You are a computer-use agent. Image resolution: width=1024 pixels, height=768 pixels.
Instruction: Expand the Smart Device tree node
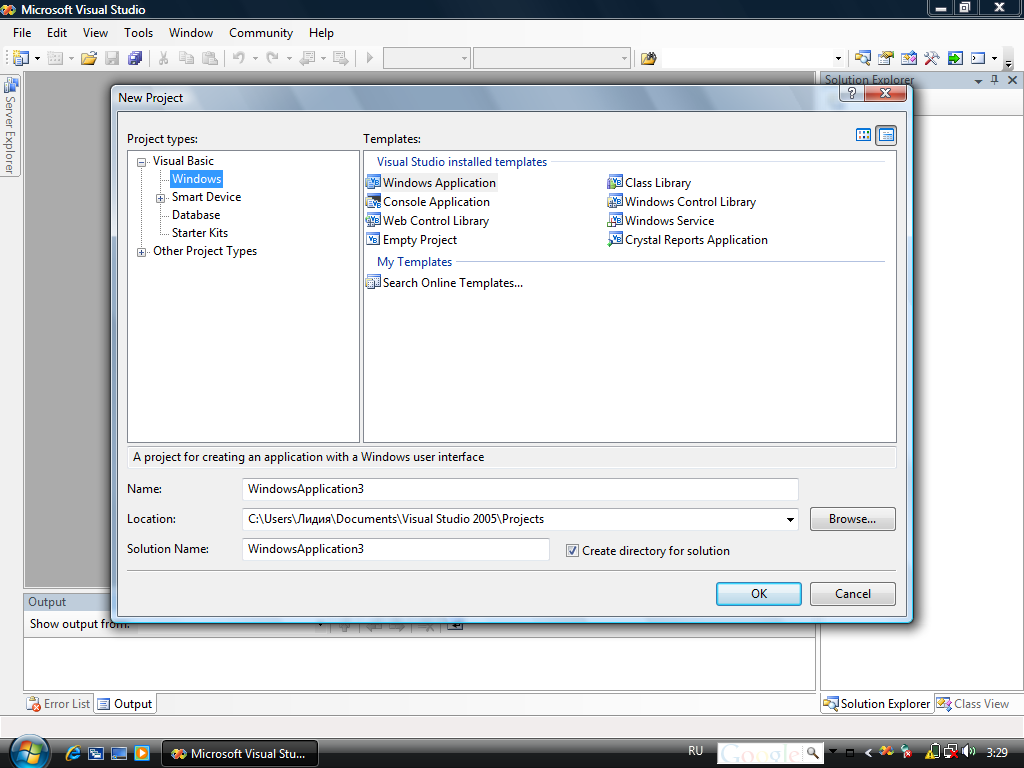160,198
